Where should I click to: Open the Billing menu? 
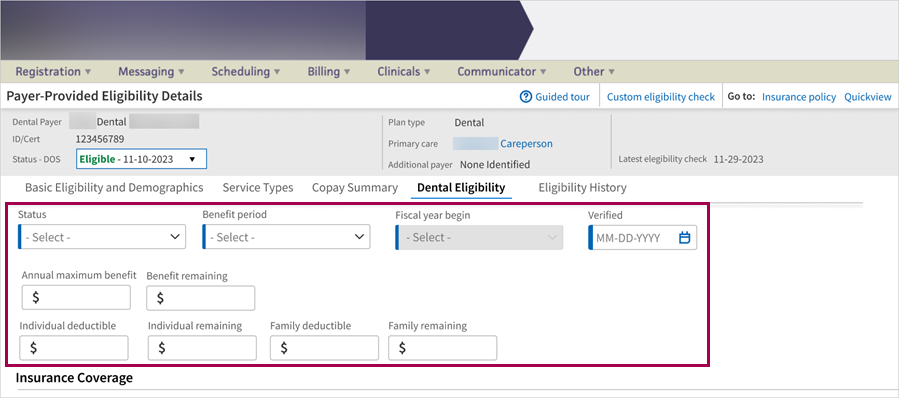[329, 72]
